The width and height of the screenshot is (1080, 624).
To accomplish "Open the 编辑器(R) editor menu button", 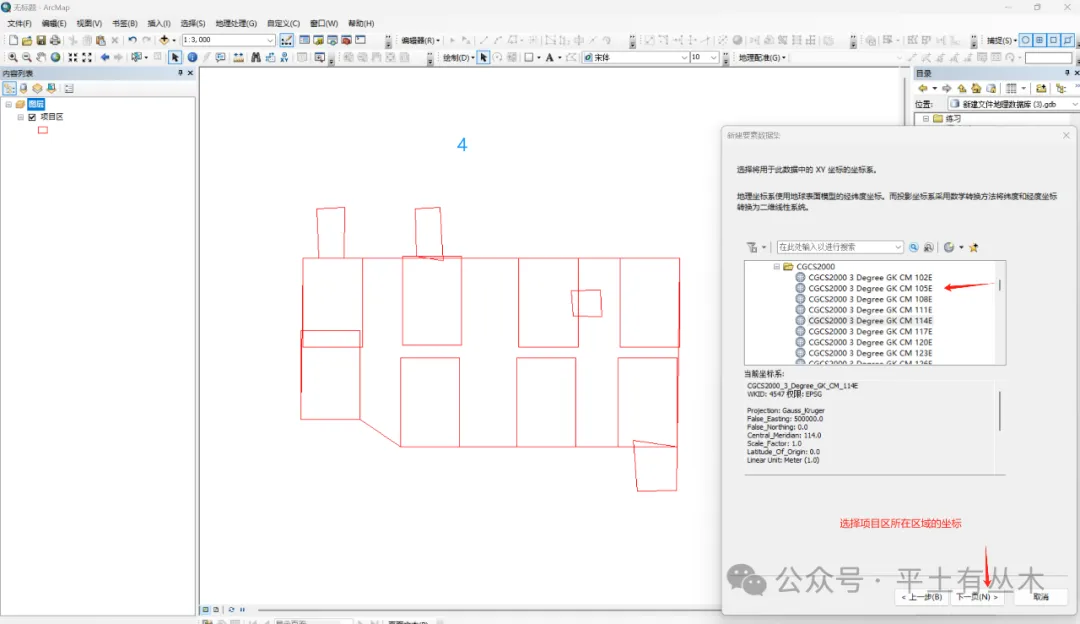I will (420, 41).
